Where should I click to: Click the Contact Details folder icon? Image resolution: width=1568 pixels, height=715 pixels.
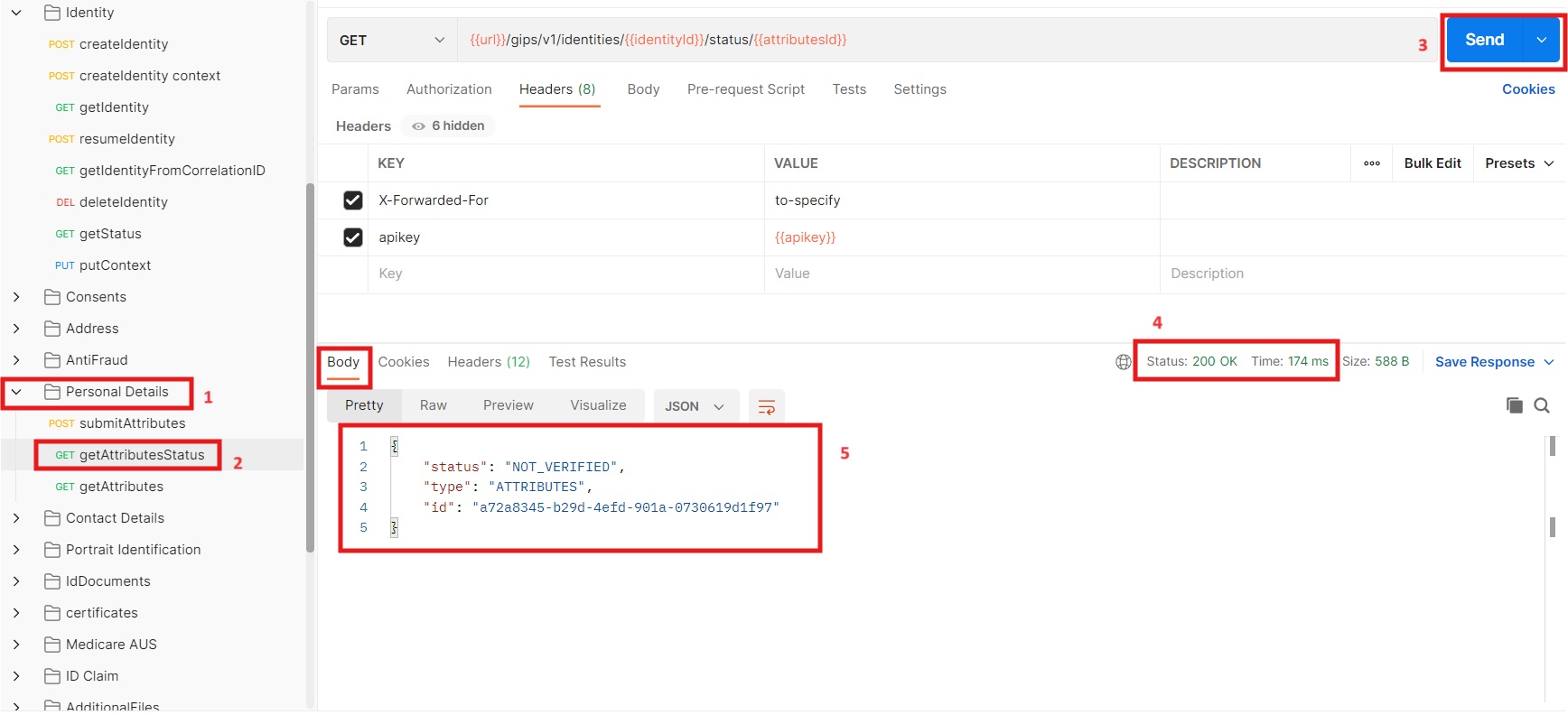[52, 518]
